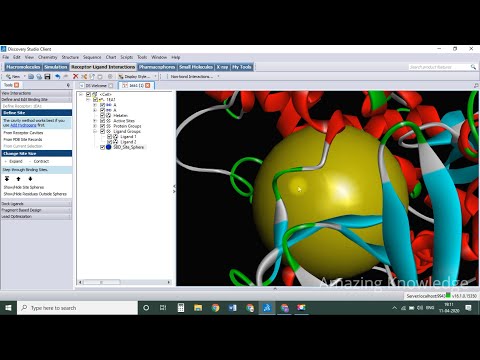Click the Discovery Studio taskbar icon
480x360 pixels.
coord(267,308)
